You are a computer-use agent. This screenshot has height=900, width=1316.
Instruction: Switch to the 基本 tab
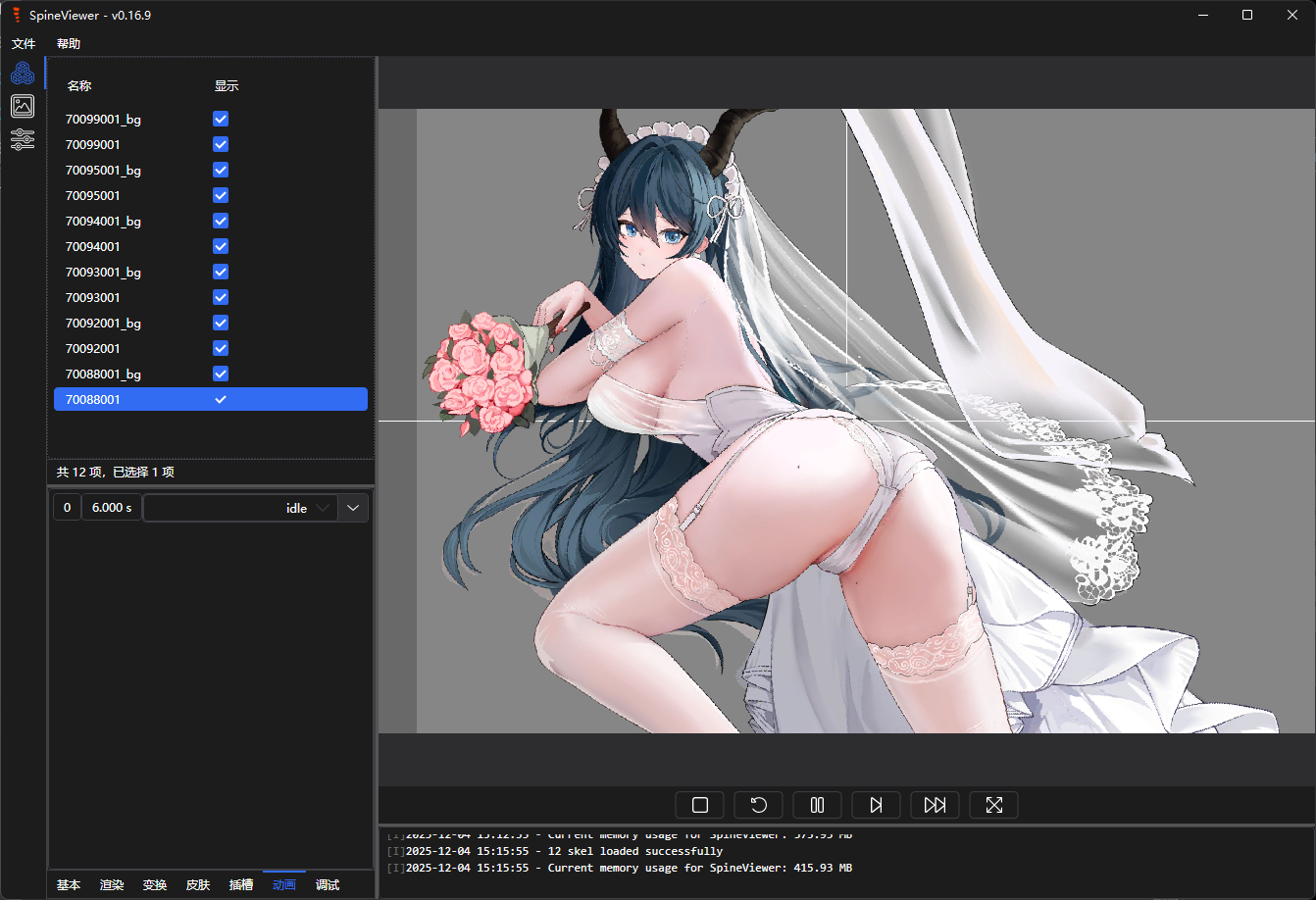click(69, 885)
